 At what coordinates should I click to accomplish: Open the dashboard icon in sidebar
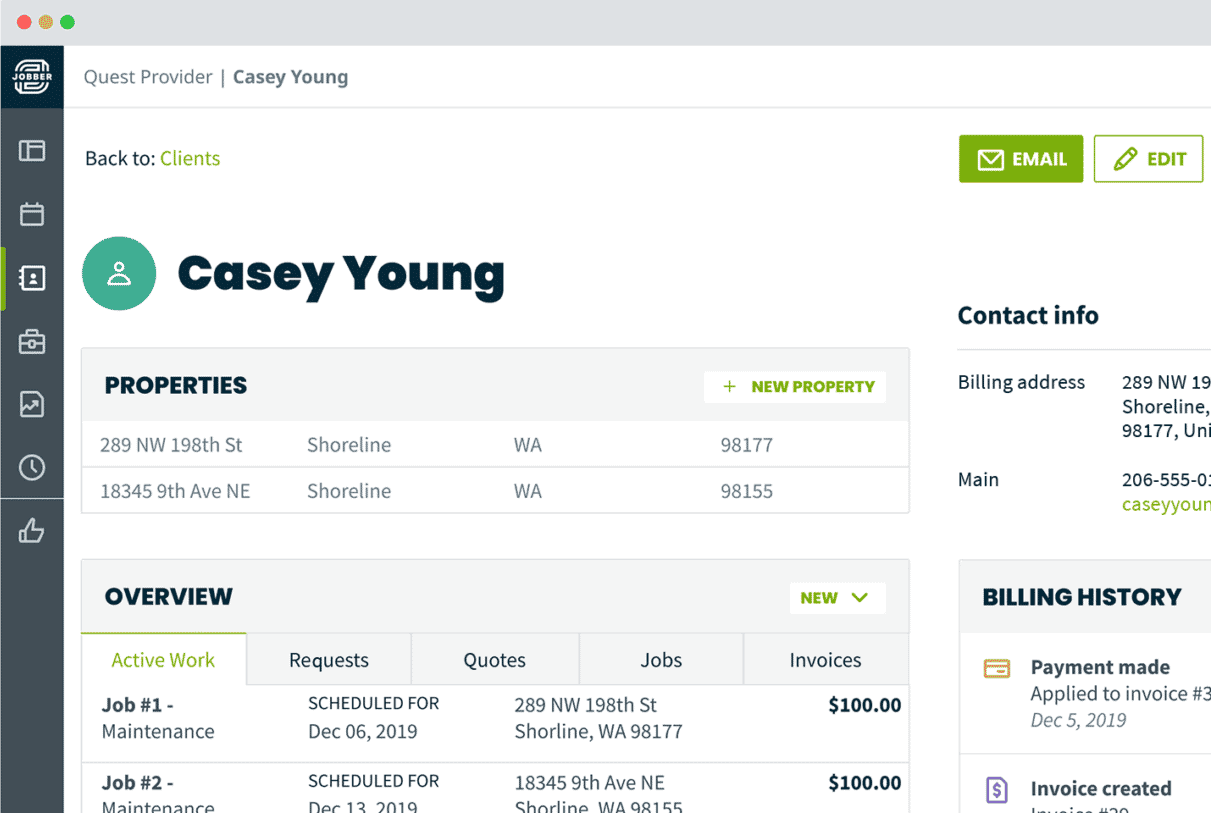32,151
